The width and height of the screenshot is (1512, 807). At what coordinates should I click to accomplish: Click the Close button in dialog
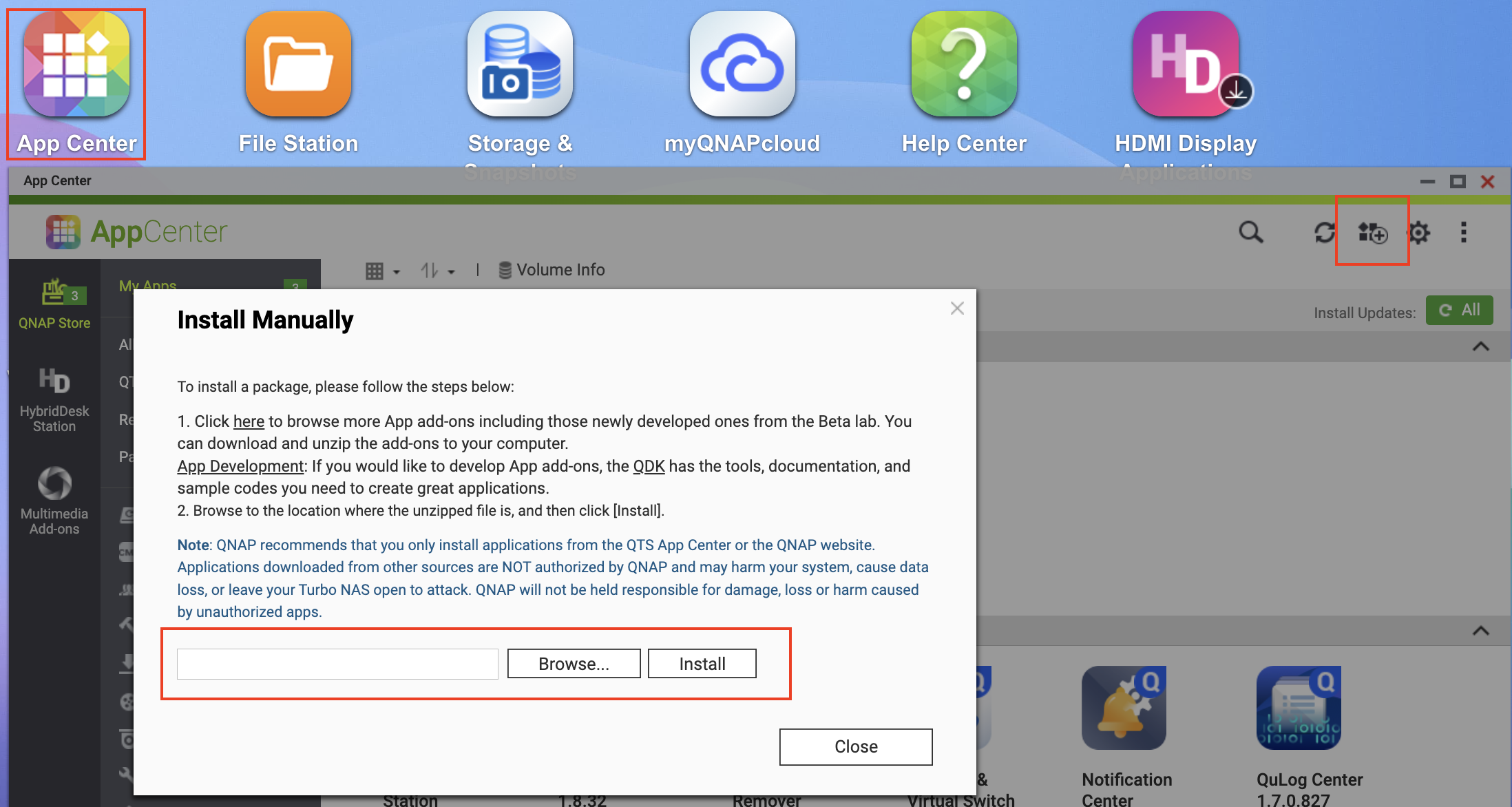(856, 746)
